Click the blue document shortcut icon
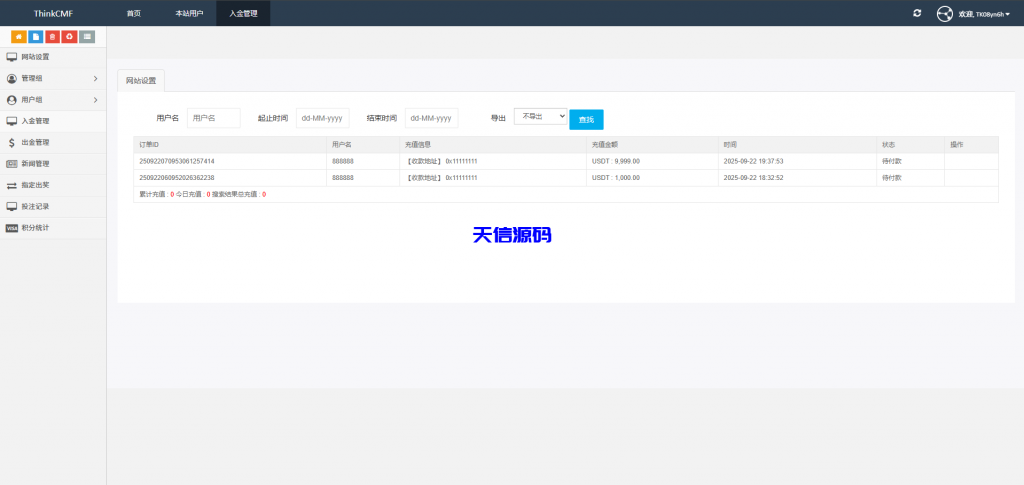Image resolution: width=1024 pixels, height=485 pixels. point(36,37)
